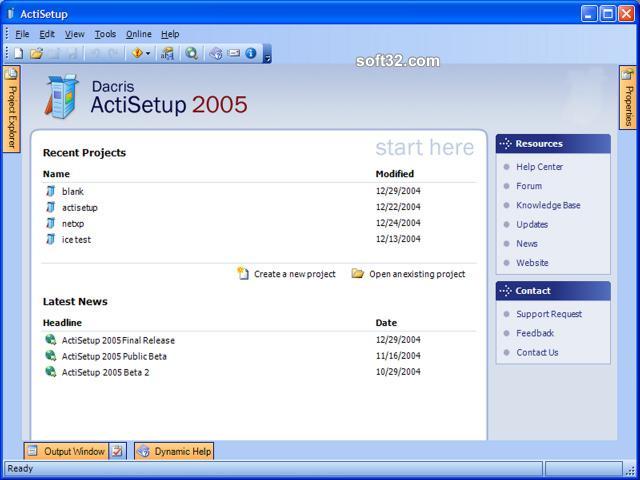Open the Dynamic Help tab
The image size is (640, 480).
coord(174,451)
